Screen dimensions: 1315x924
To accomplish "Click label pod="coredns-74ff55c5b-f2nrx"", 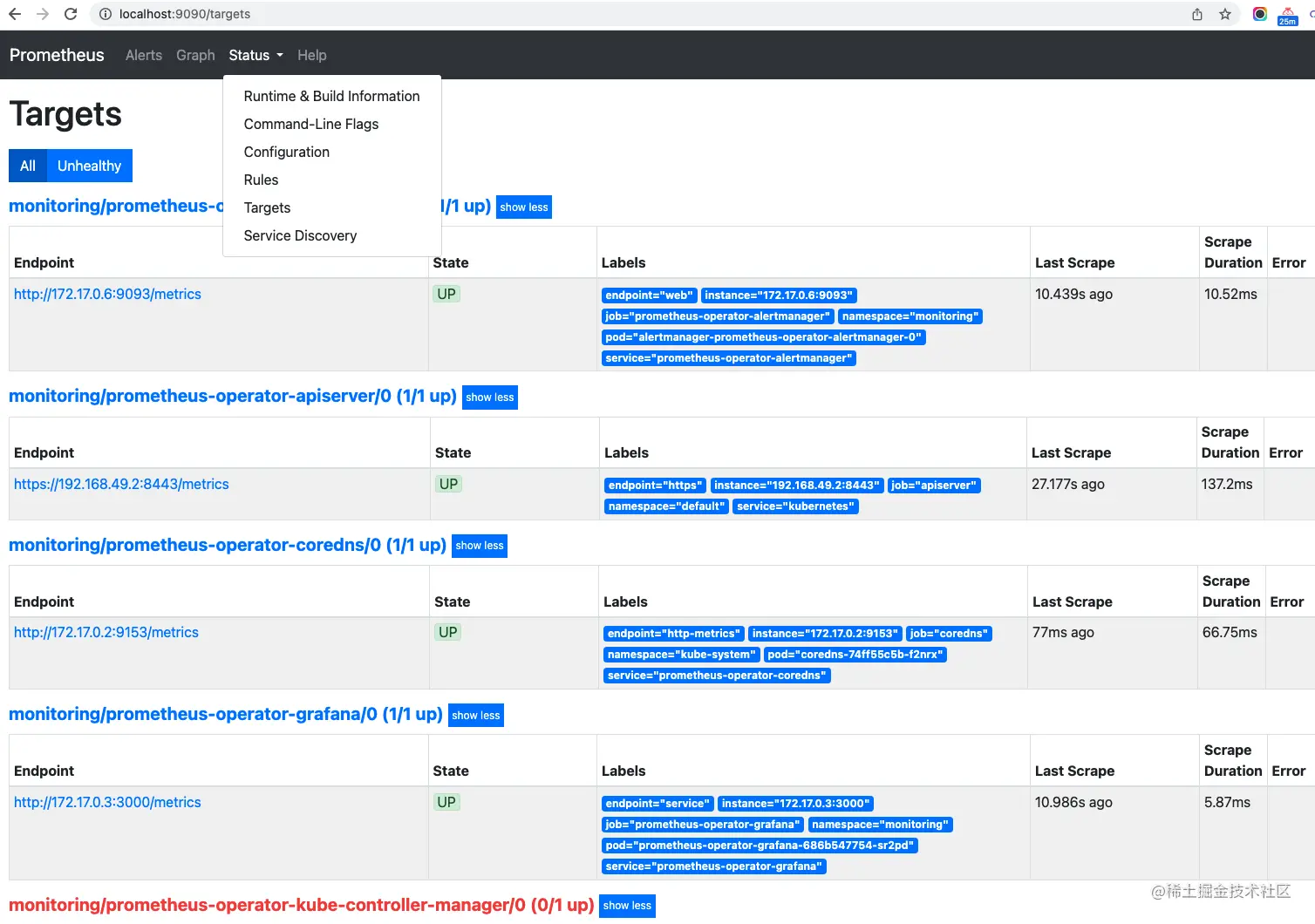I will point(855,655).
